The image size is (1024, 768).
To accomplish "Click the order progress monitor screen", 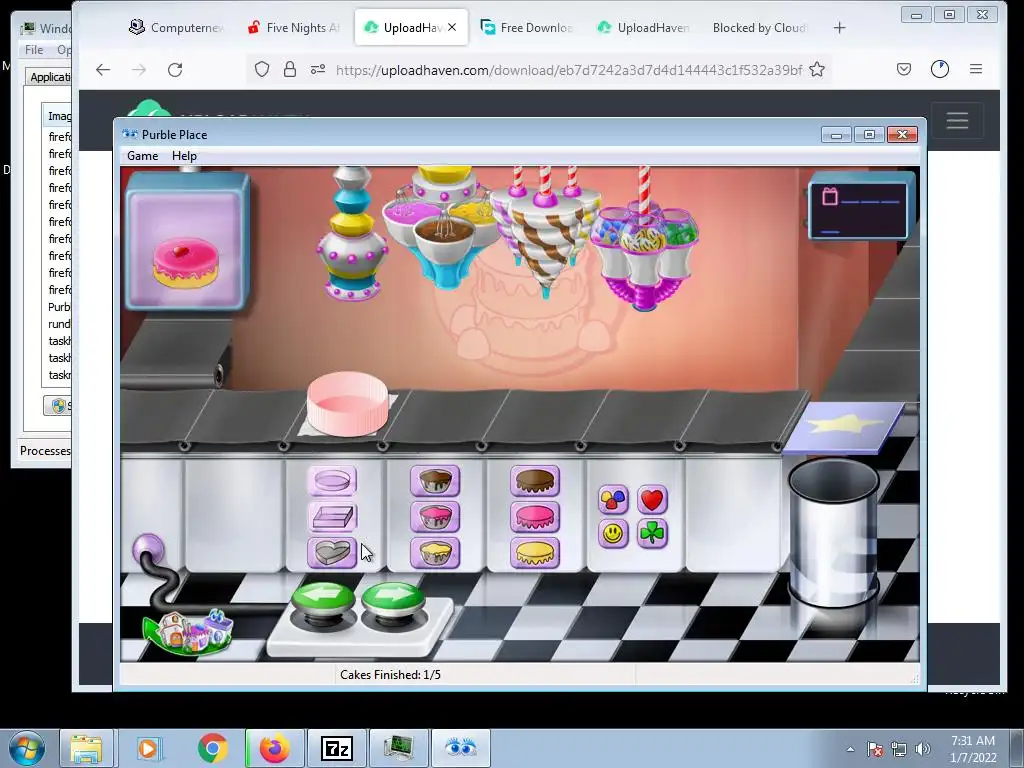I will pos(861,210).
